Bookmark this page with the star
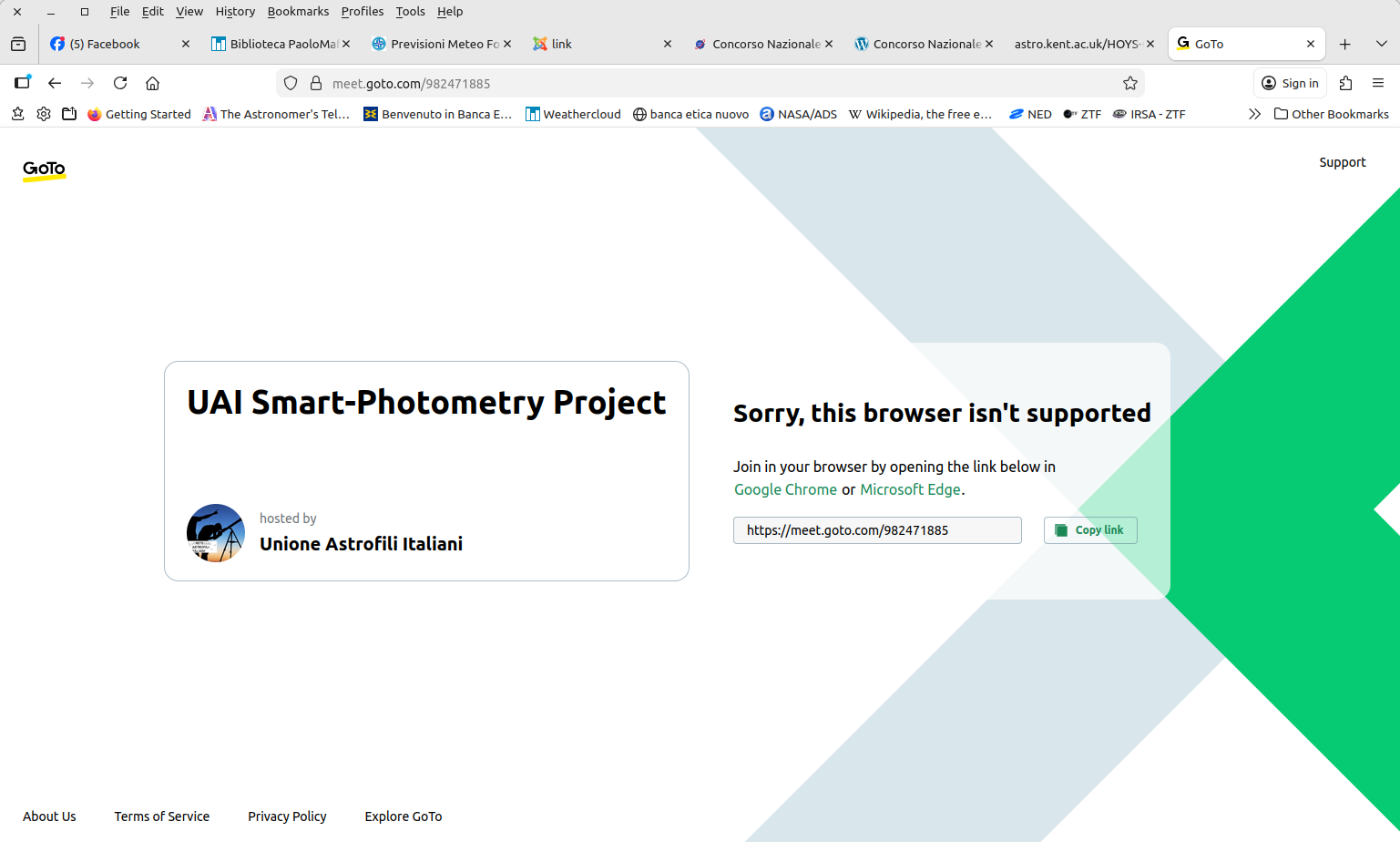Screen dimensions: 1400x842 coord(1130,83)
